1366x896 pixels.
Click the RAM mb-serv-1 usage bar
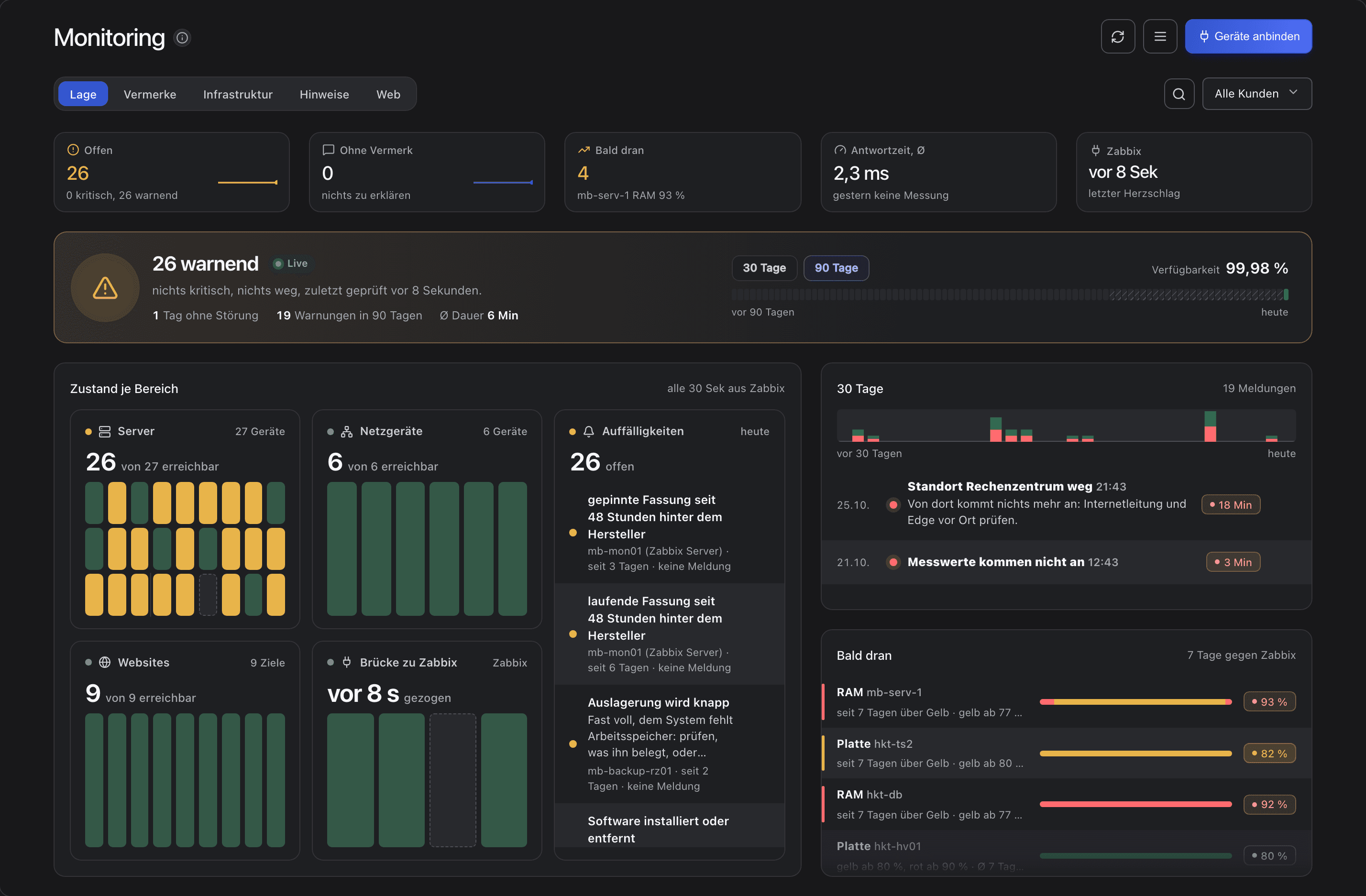pos(1135,702)
